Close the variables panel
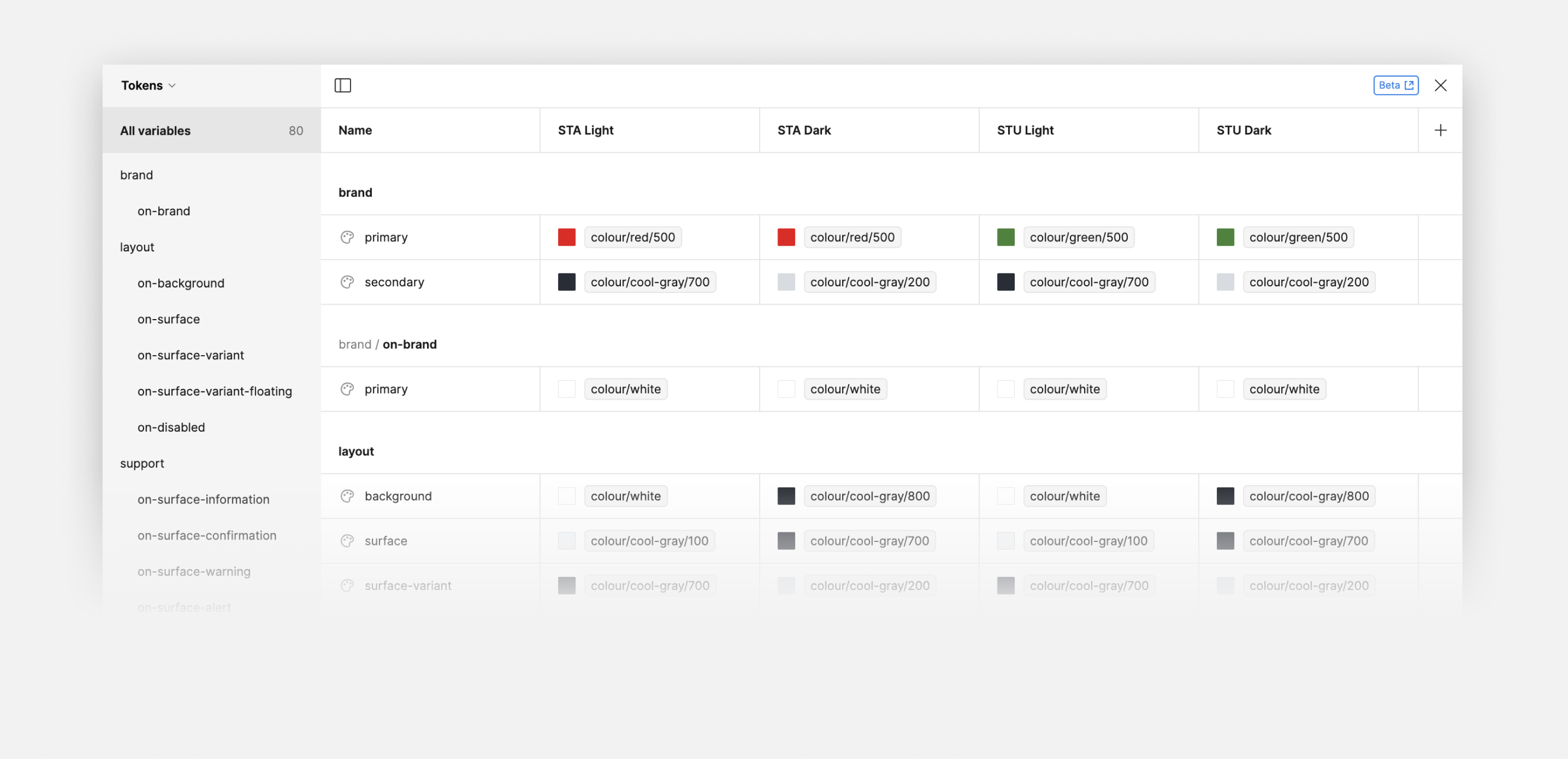 pos(1440,85)
